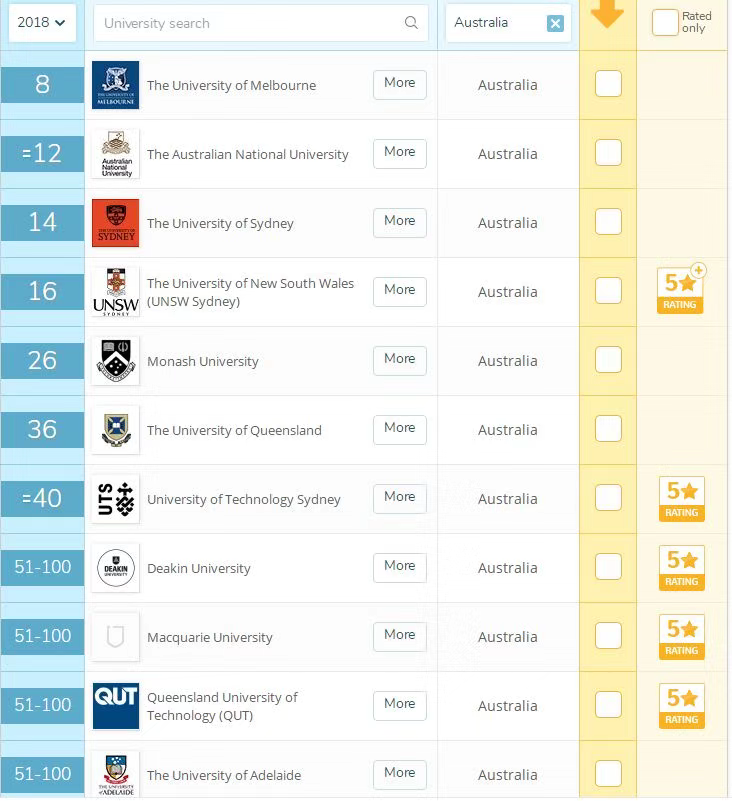732x801 pixels.
Task: Click More button for Macquarie University
Action: [400, 636]
